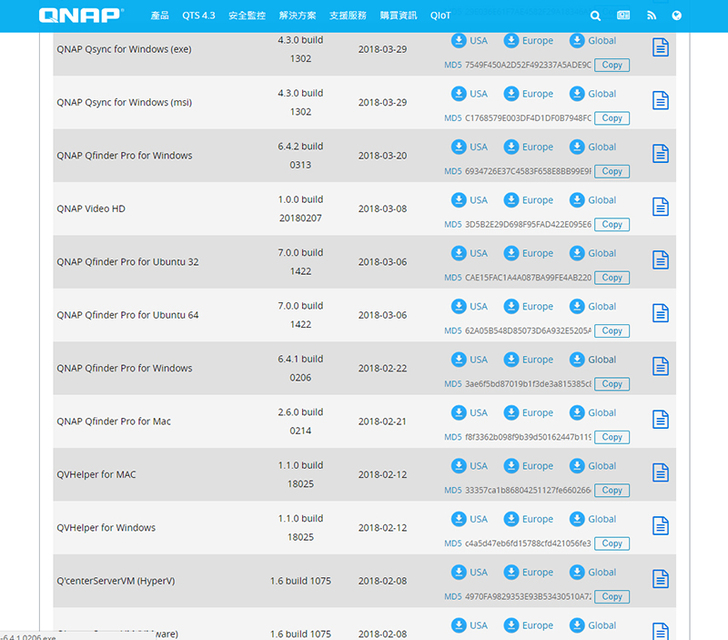Click the 'QVHelper for MAC' name

(96, 475)
